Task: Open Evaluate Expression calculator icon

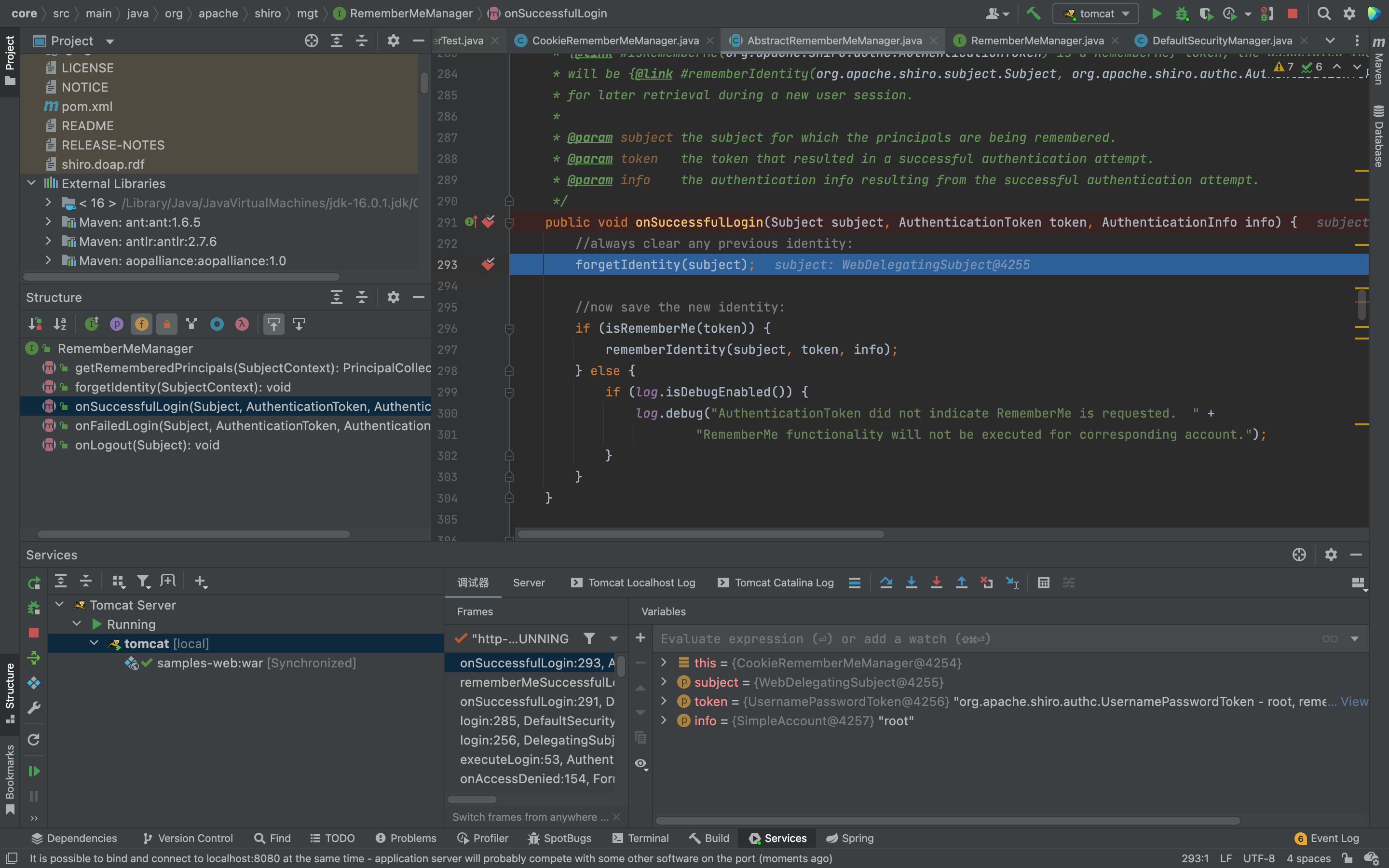Action: [1044, 583]
